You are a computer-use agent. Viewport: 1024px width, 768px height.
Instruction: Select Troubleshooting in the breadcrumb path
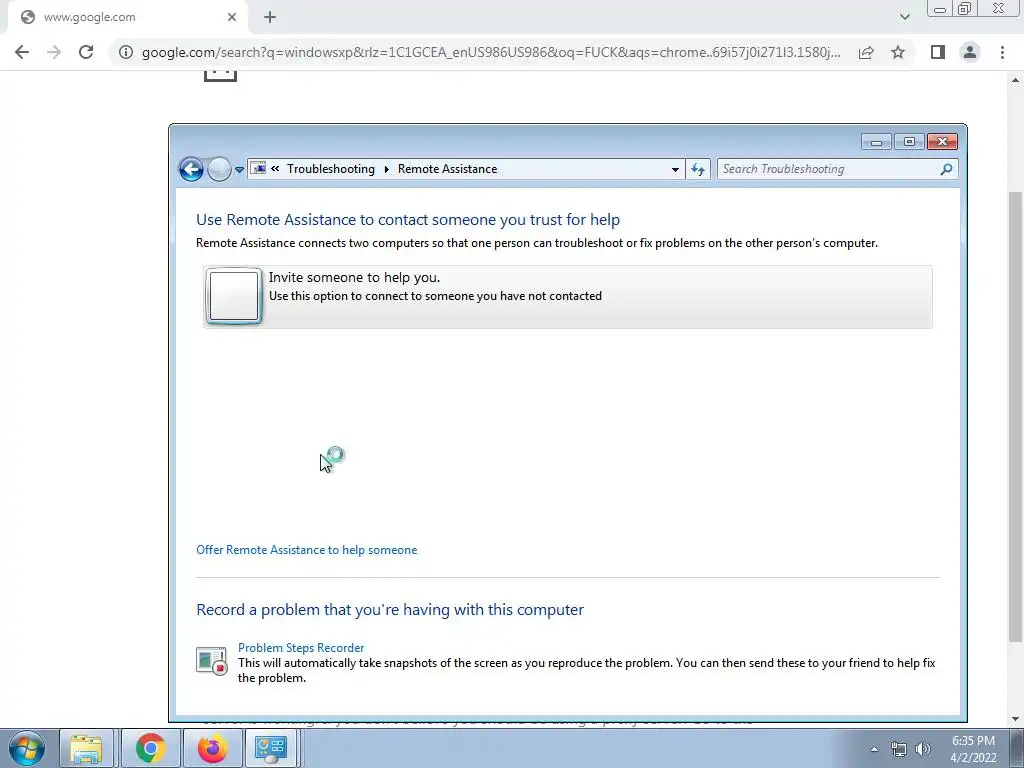pyautogui.click(x=330, y=169)
